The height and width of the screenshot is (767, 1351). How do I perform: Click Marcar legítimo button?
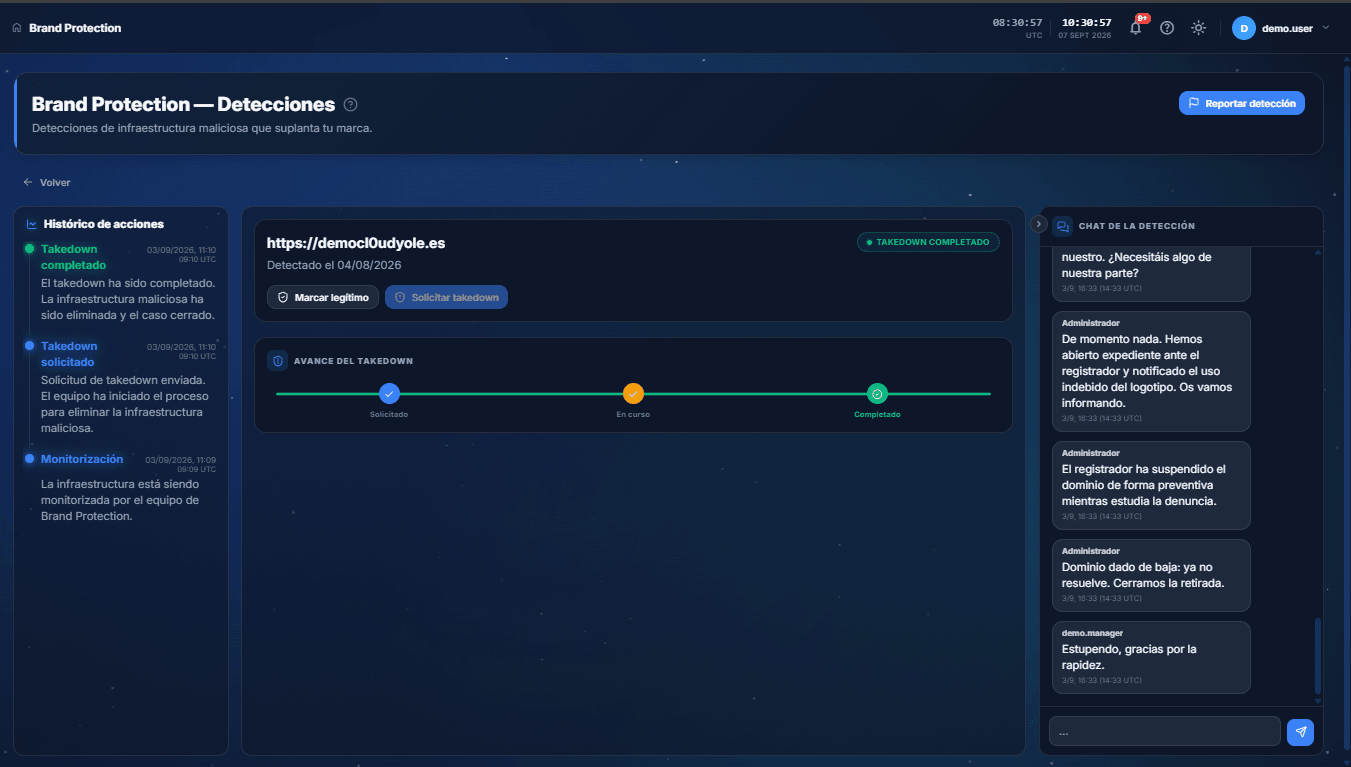pos(323,297)
